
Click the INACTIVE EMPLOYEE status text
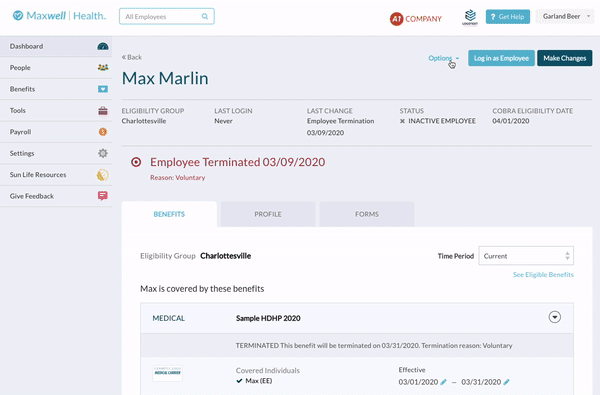click(442, 121)
